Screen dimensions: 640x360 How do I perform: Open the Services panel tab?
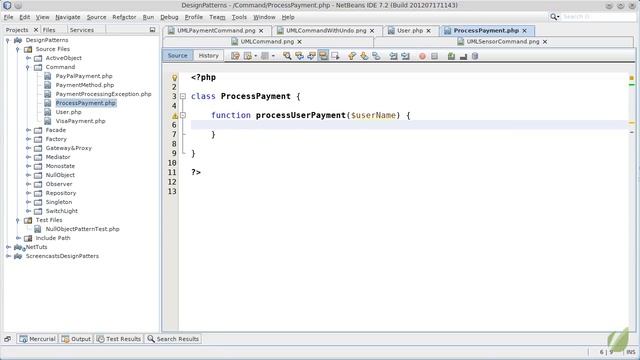pos(82,30)
